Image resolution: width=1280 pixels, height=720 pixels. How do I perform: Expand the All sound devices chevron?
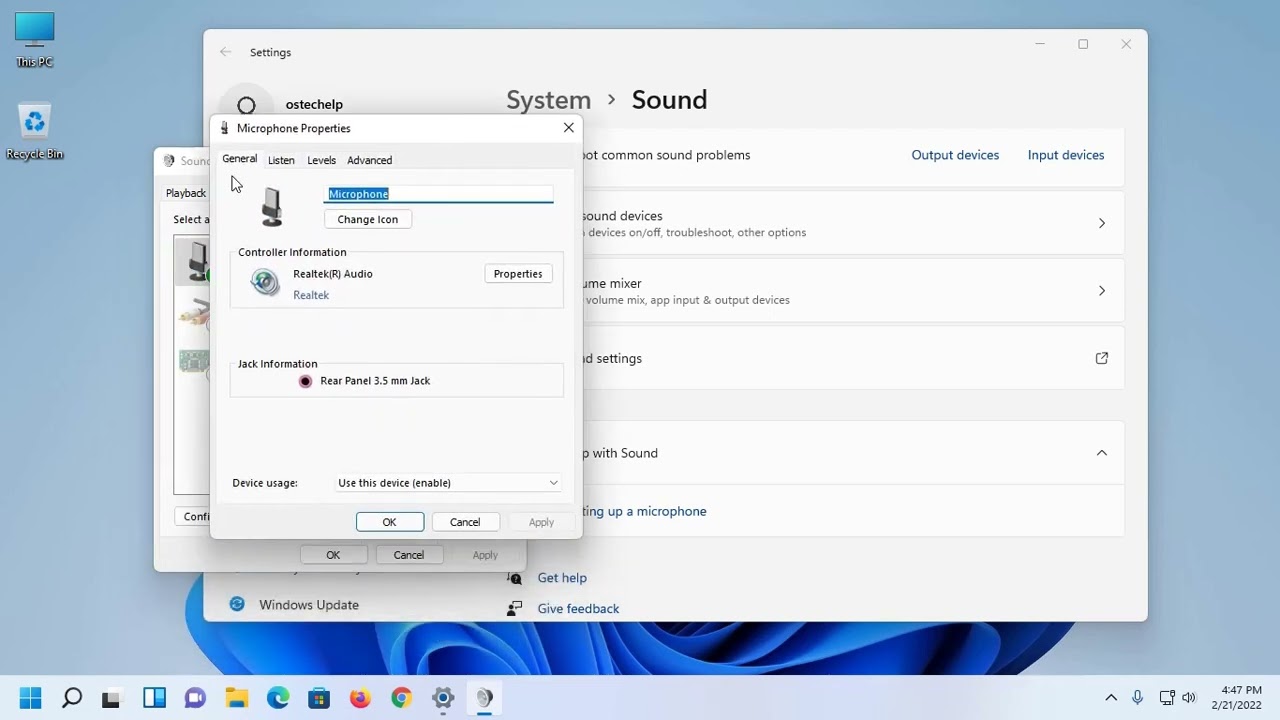(1101, 223)
